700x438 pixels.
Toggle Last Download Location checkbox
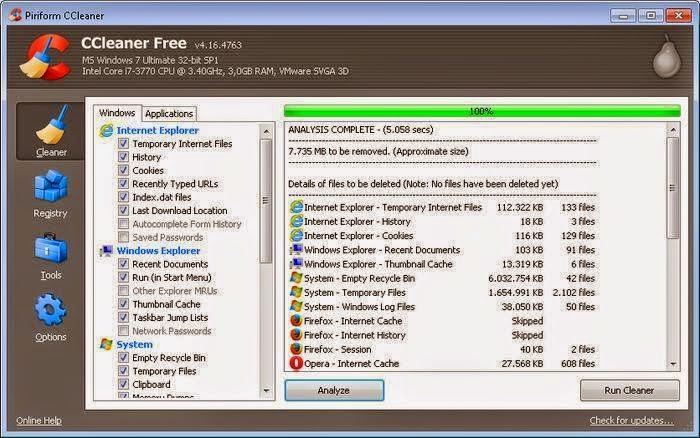[x=123, y=210]
